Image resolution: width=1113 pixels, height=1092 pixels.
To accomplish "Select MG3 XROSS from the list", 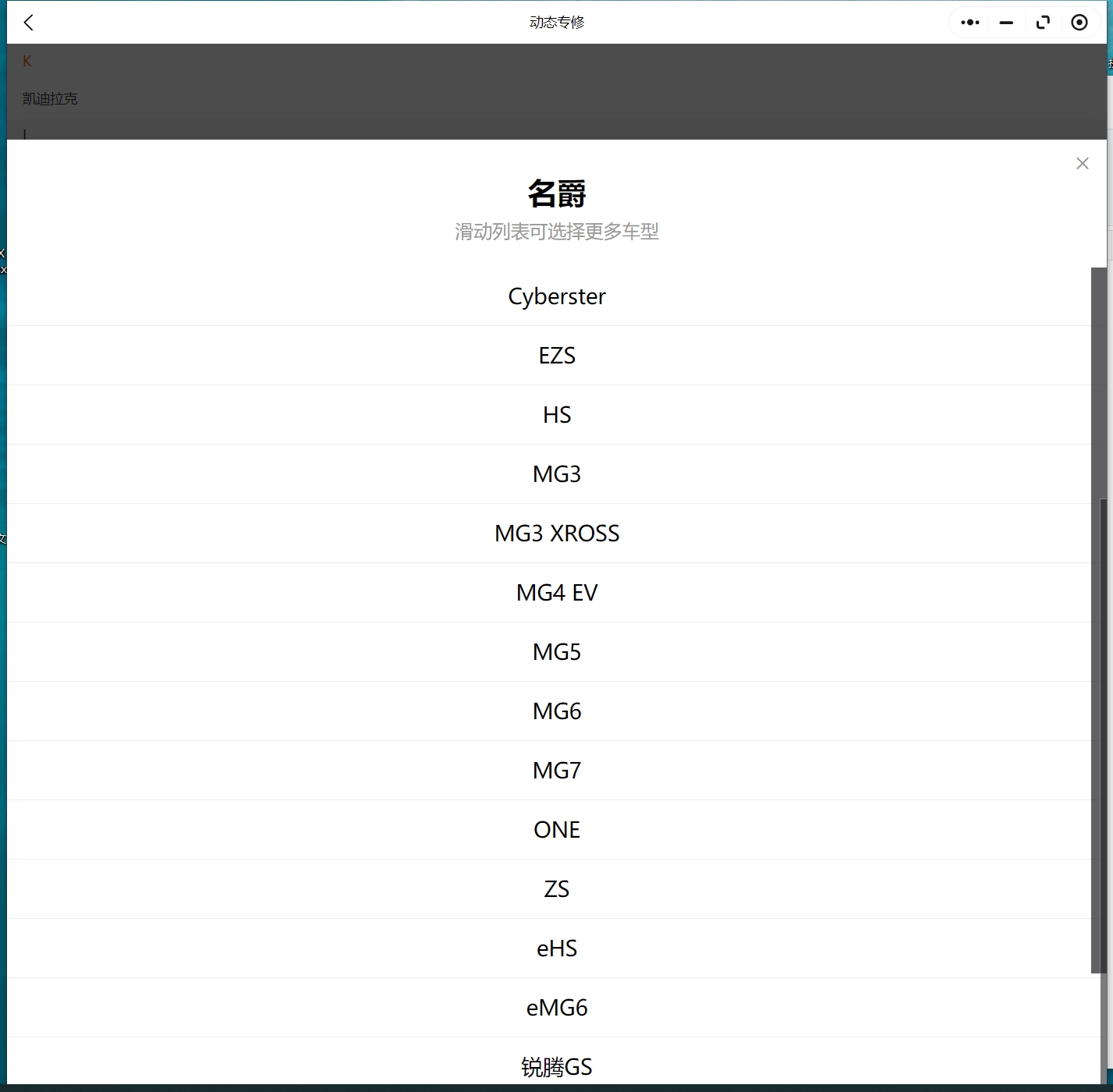I will (556, 534).
